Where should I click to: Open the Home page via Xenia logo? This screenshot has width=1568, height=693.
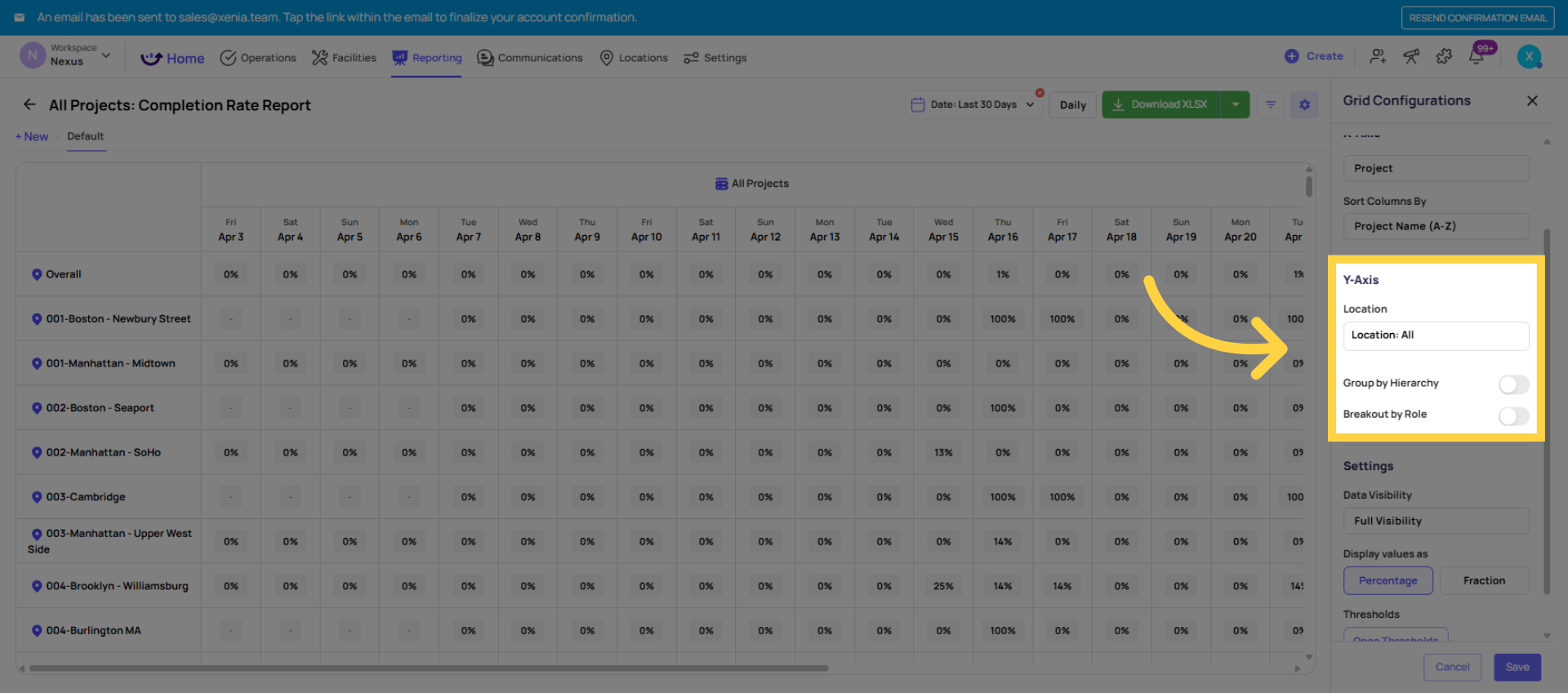click(x=151, y=58)
